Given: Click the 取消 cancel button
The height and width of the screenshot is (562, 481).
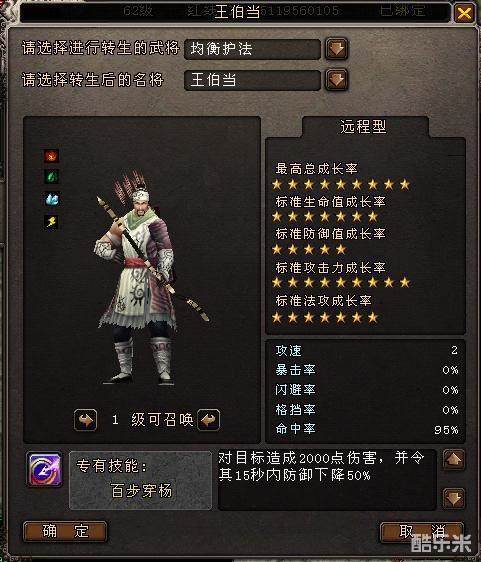Looking at the screenshot, I should [x=422, y=532].
